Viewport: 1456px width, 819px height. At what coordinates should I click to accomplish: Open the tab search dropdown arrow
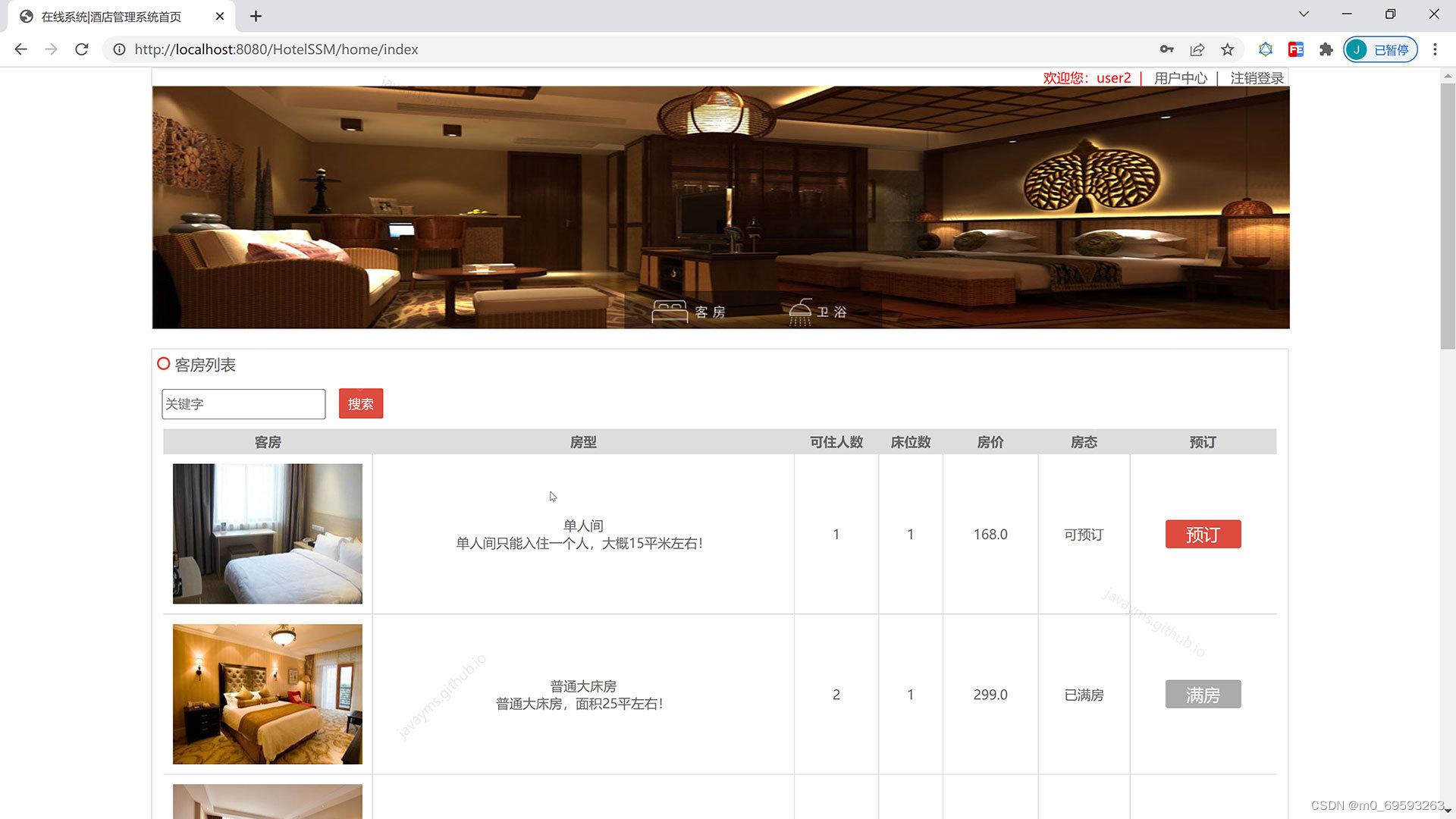click(x=1304, y=14)
